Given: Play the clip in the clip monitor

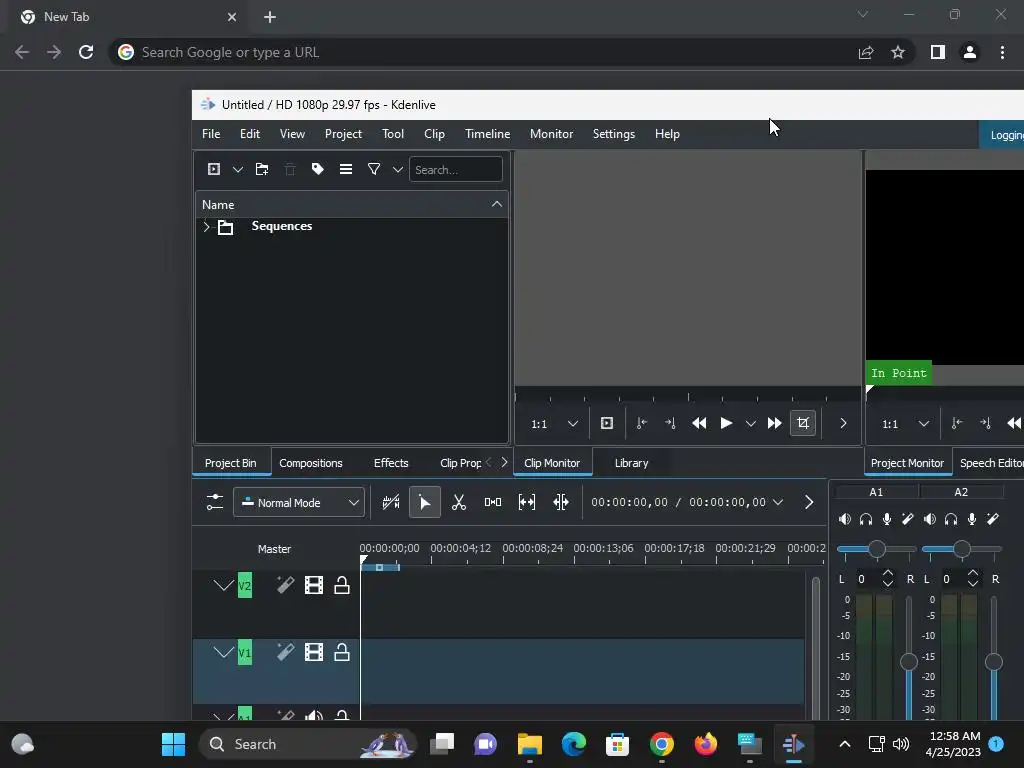Looking at the screenshot, I should 726,423.
